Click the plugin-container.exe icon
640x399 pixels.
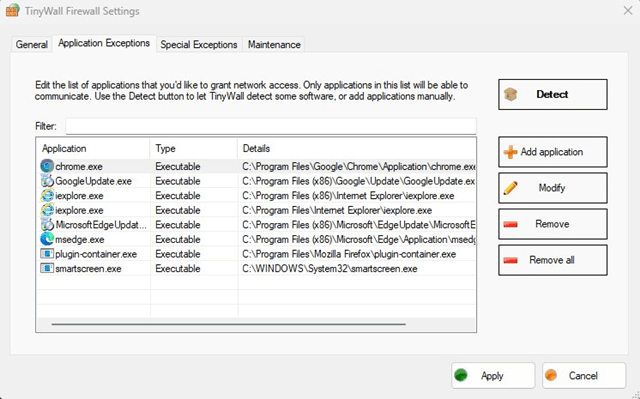click(47, 254)
